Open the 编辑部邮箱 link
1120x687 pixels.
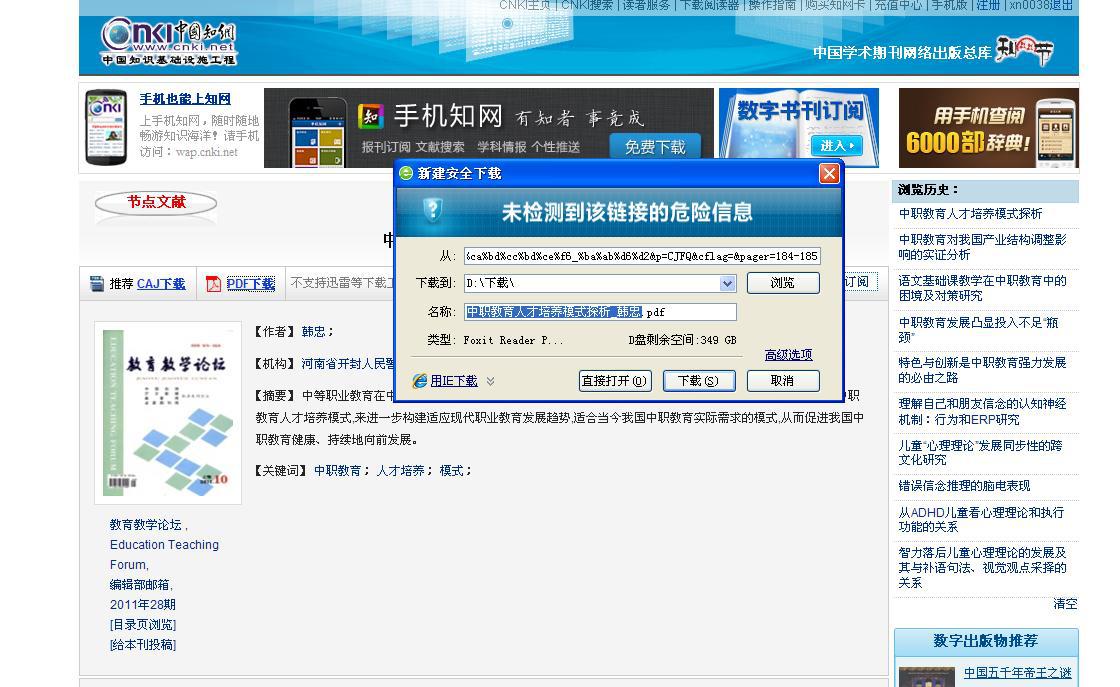(140, 585)
